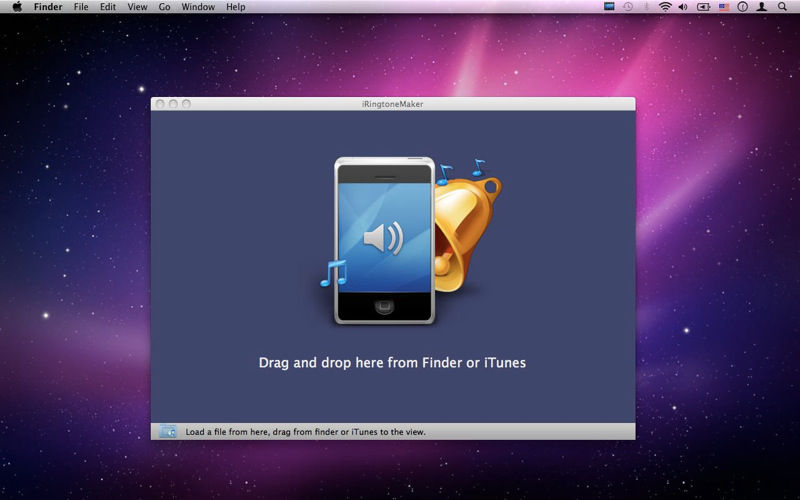Open the Finder menu
This screenshot has width=800, height=500.
click(48, 7)
